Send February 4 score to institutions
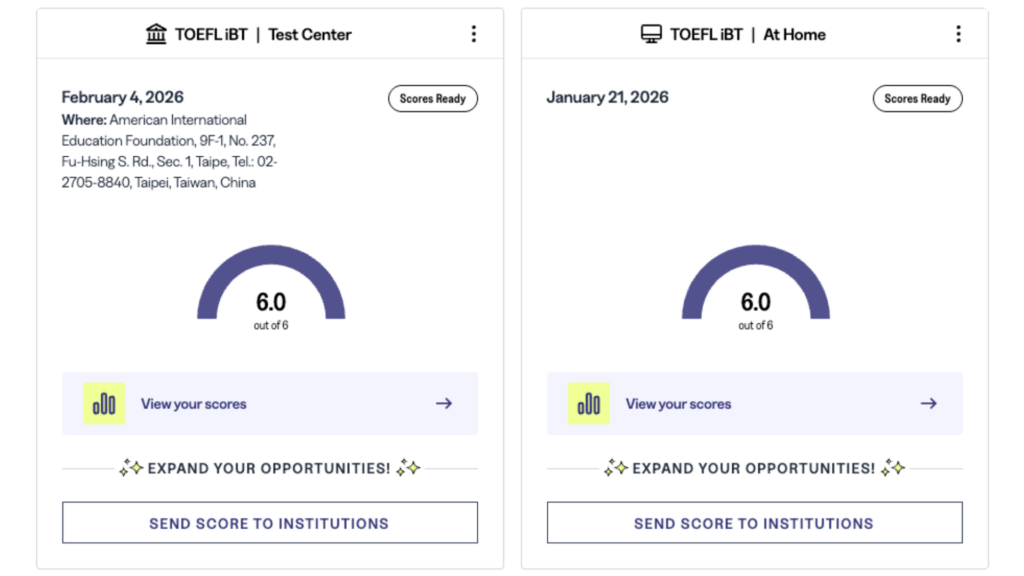The image size is (1024, 576). [270, 523]
